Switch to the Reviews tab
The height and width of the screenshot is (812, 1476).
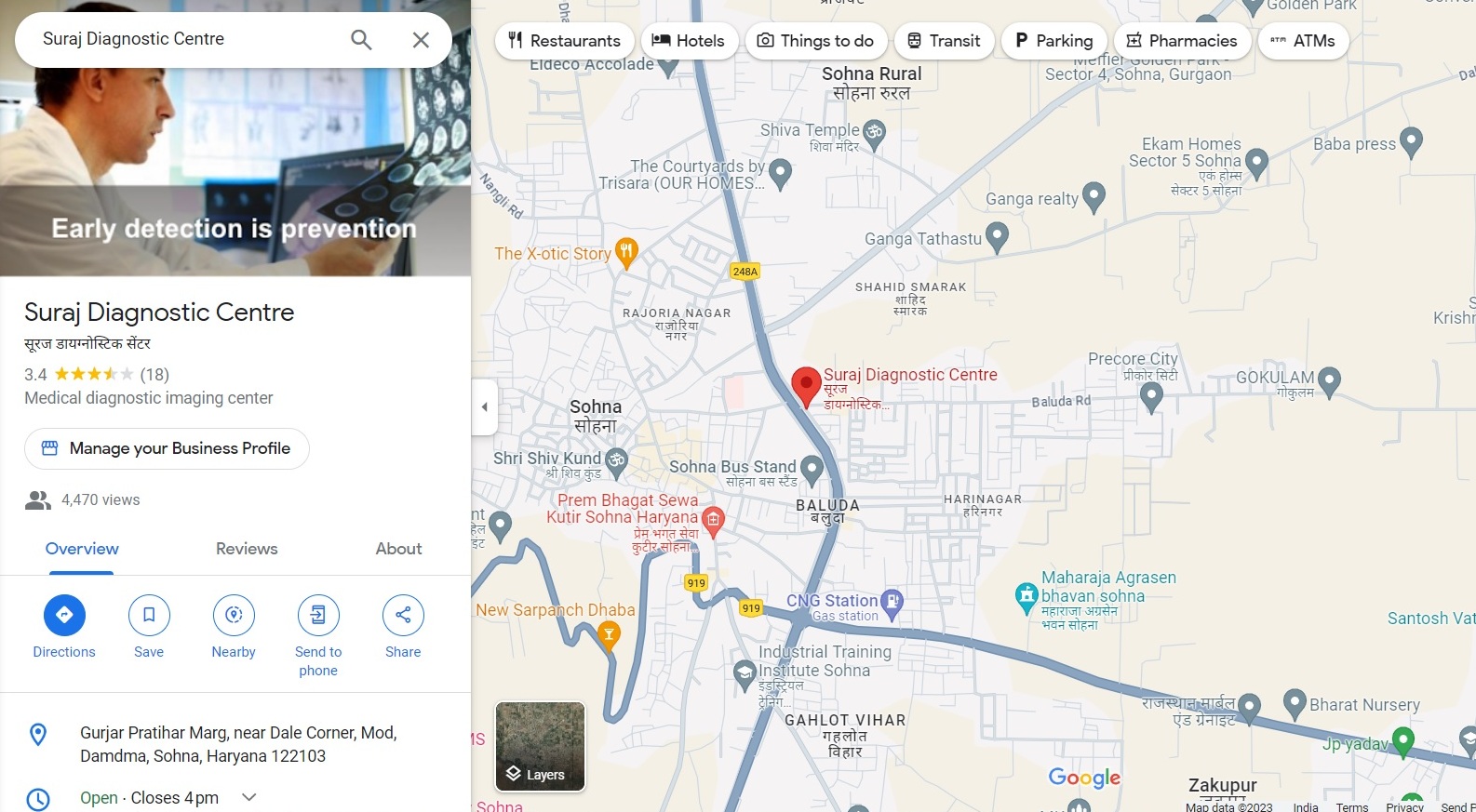point(247,549)
